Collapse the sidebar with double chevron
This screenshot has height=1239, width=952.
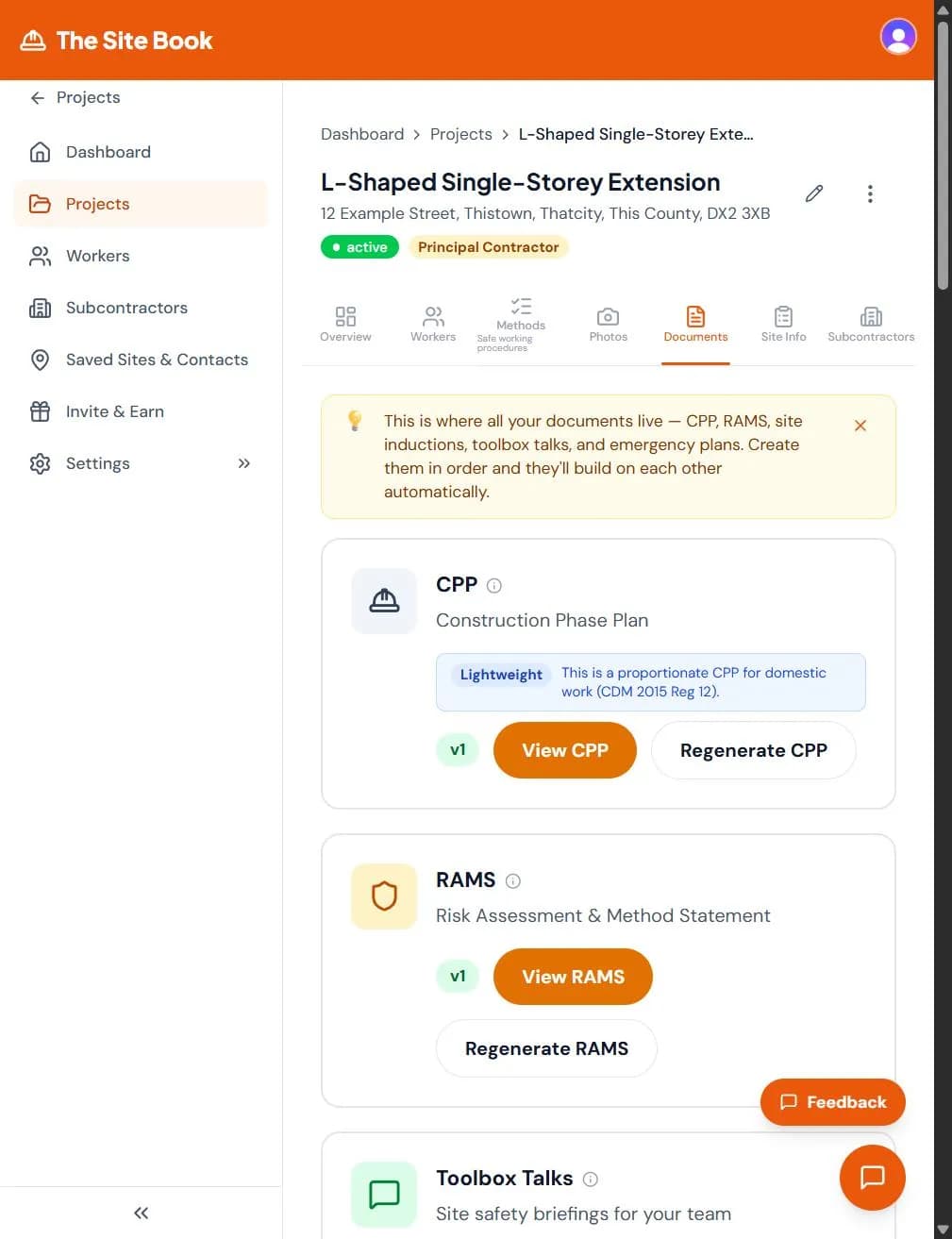(x=140, y=1213)
